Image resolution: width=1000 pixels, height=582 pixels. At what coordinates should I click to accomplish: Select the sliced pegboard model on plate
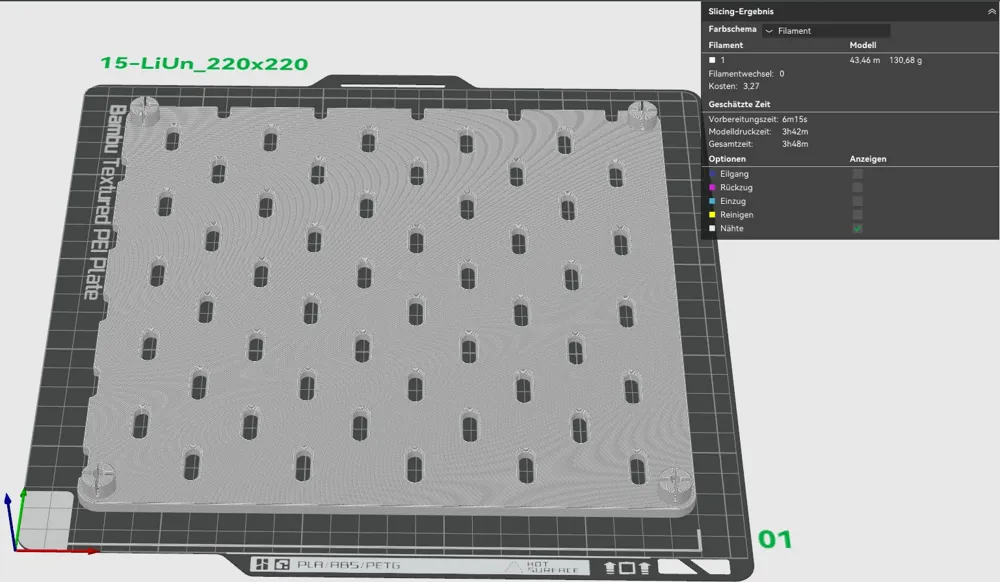pyautogui.click(x=389, y=306)
